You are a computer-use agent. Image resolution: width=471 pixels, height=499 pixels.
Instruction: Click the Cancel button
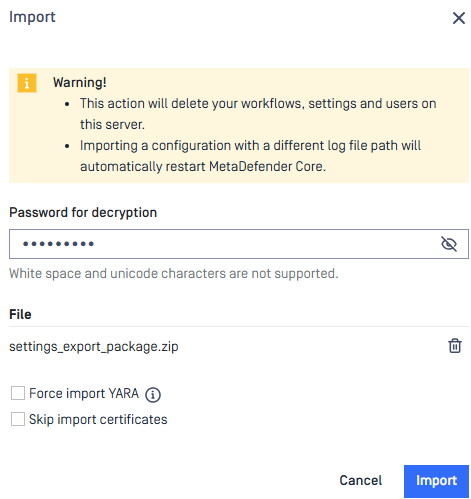[x=361, y=481]
